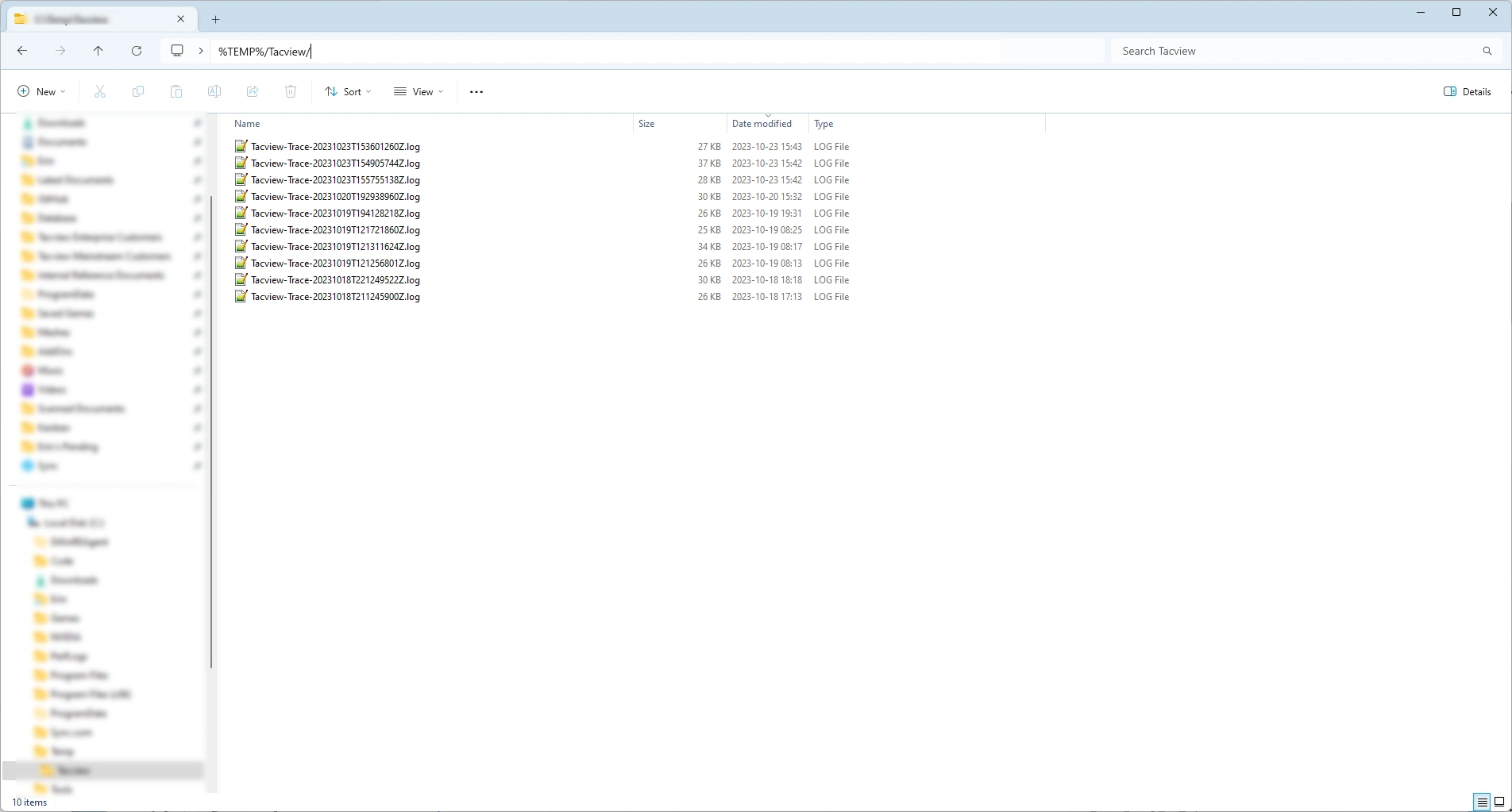Click the Copy icon in toolbar
The width and height of the screenshot is (1512, 812).
[x=138, y=91]
